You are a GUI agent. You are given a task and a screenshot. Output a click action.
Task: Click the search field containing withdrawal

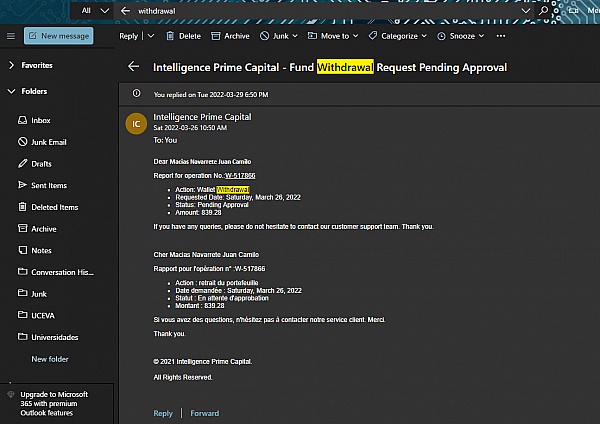325,11
